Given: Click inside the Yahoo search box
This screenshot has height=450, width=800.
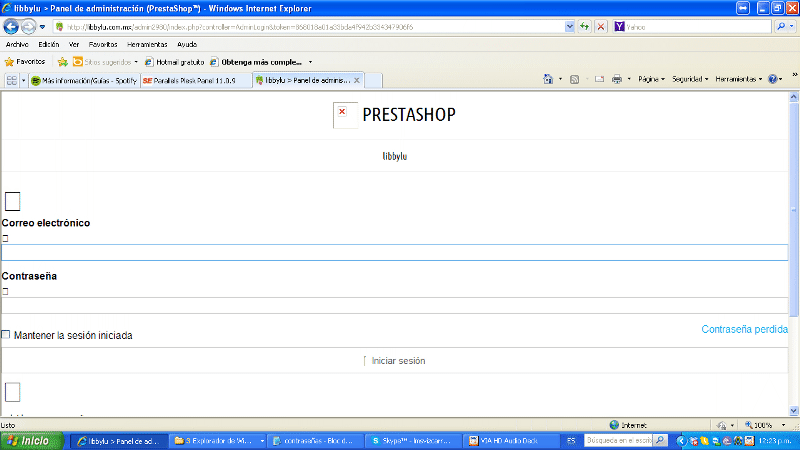Looking at the screenshot, I should (x=697, y=27).
